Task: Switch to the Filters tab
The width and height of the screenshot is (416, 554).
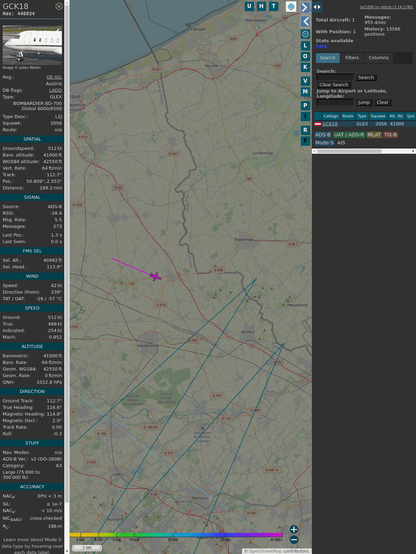Action: coord(352,58)
